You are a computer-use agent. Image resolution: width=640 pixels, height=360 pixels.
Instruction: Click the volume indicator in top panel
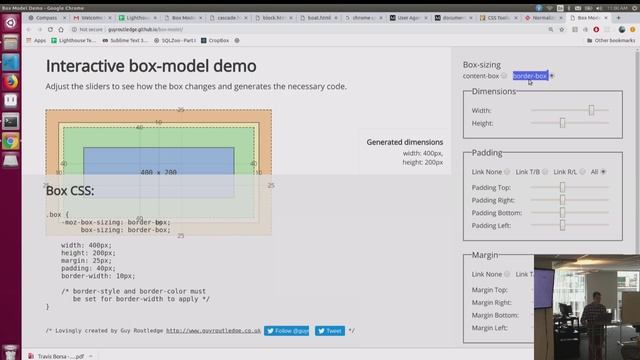[x=599, y=8]
